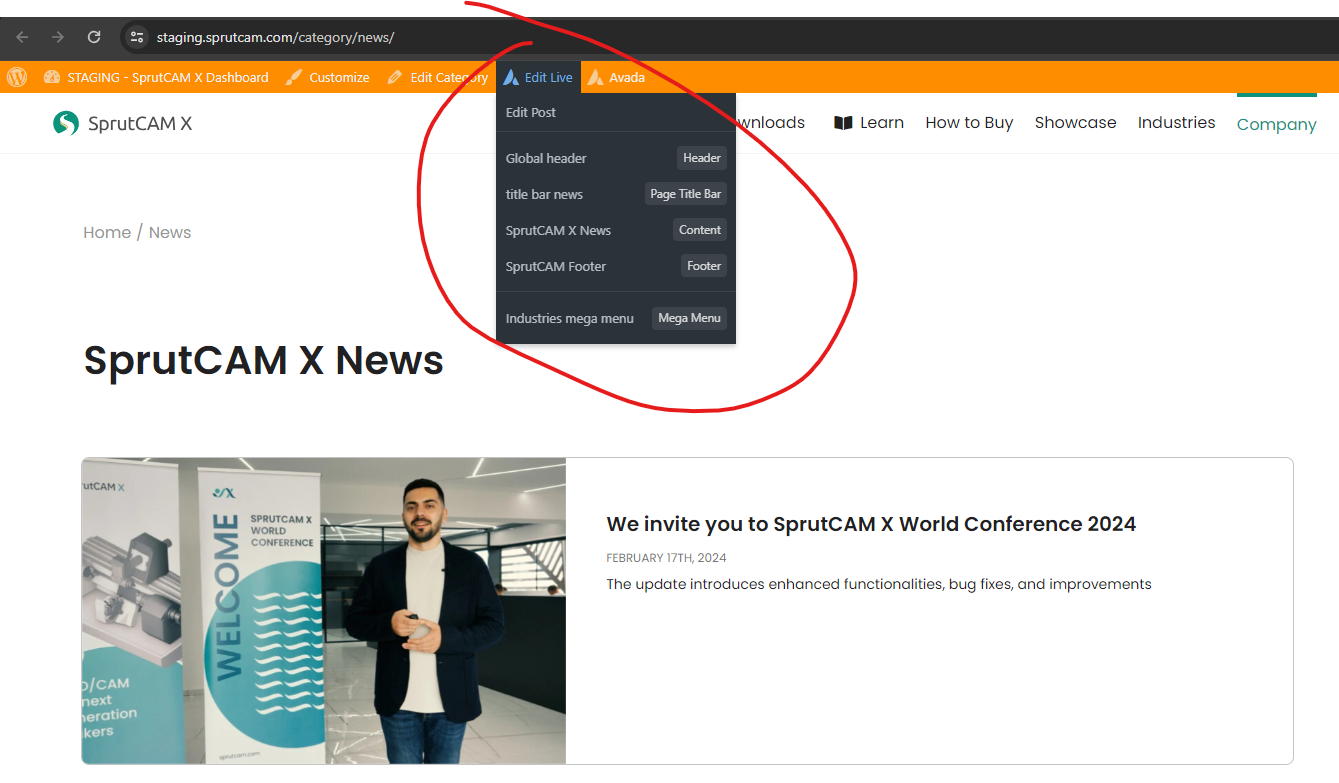Open the Edit Live menu
The width and height of the screenshot is (1339, 783).
click(x=538, y=77)
